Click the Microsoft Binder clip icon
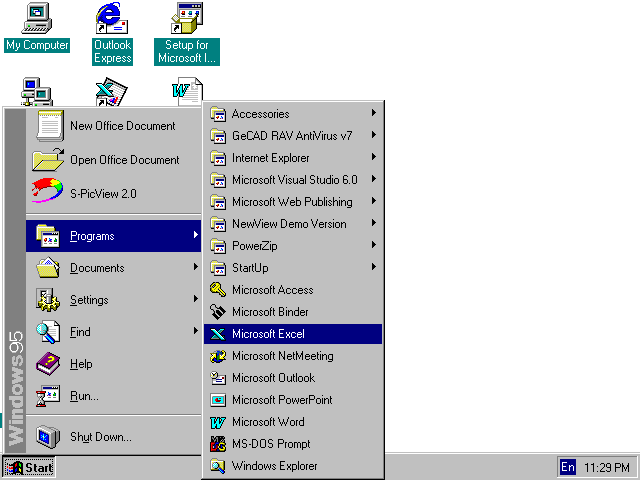 pyautogui.click(x=218, y=312)
